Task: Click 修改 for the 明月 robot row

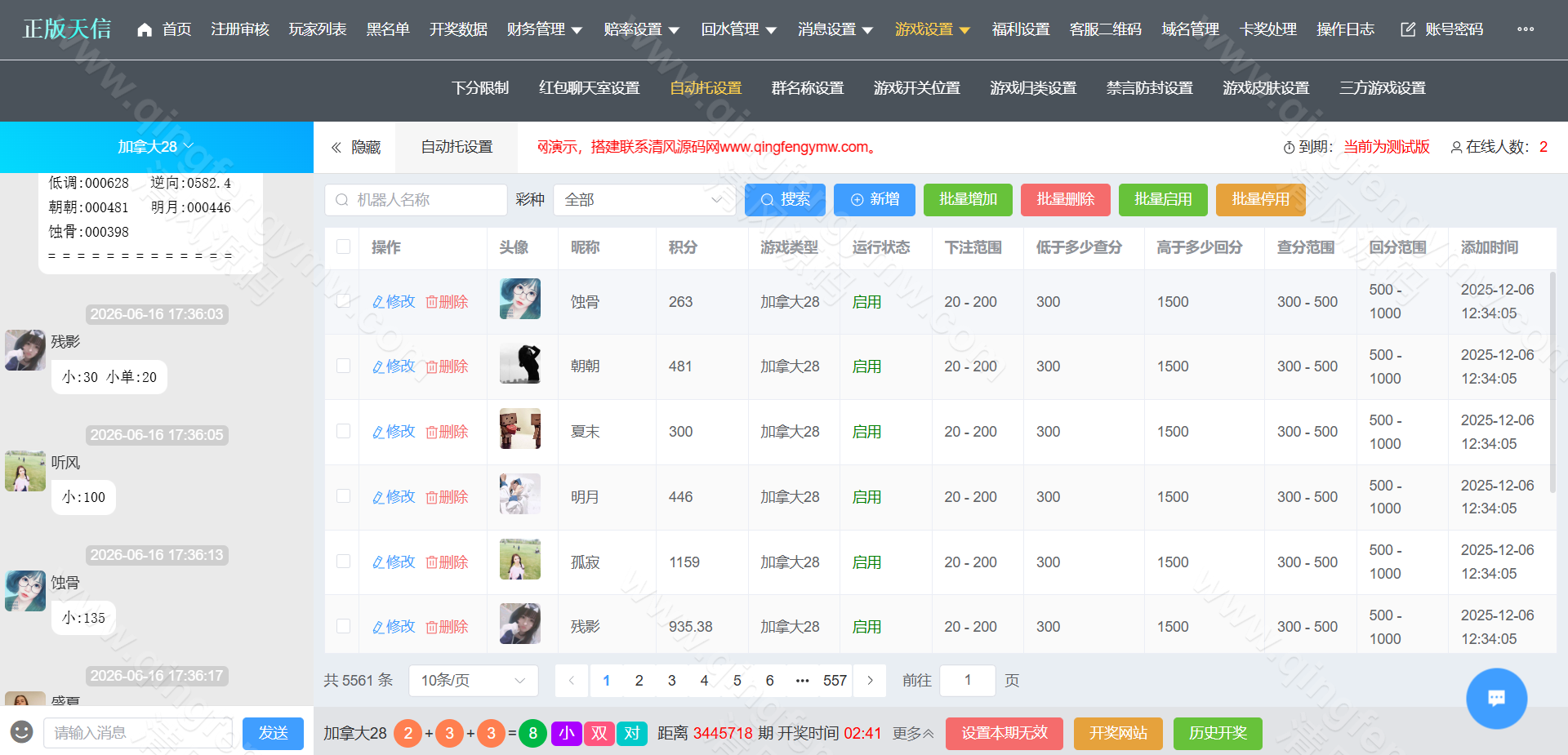Action: point(394,497)
